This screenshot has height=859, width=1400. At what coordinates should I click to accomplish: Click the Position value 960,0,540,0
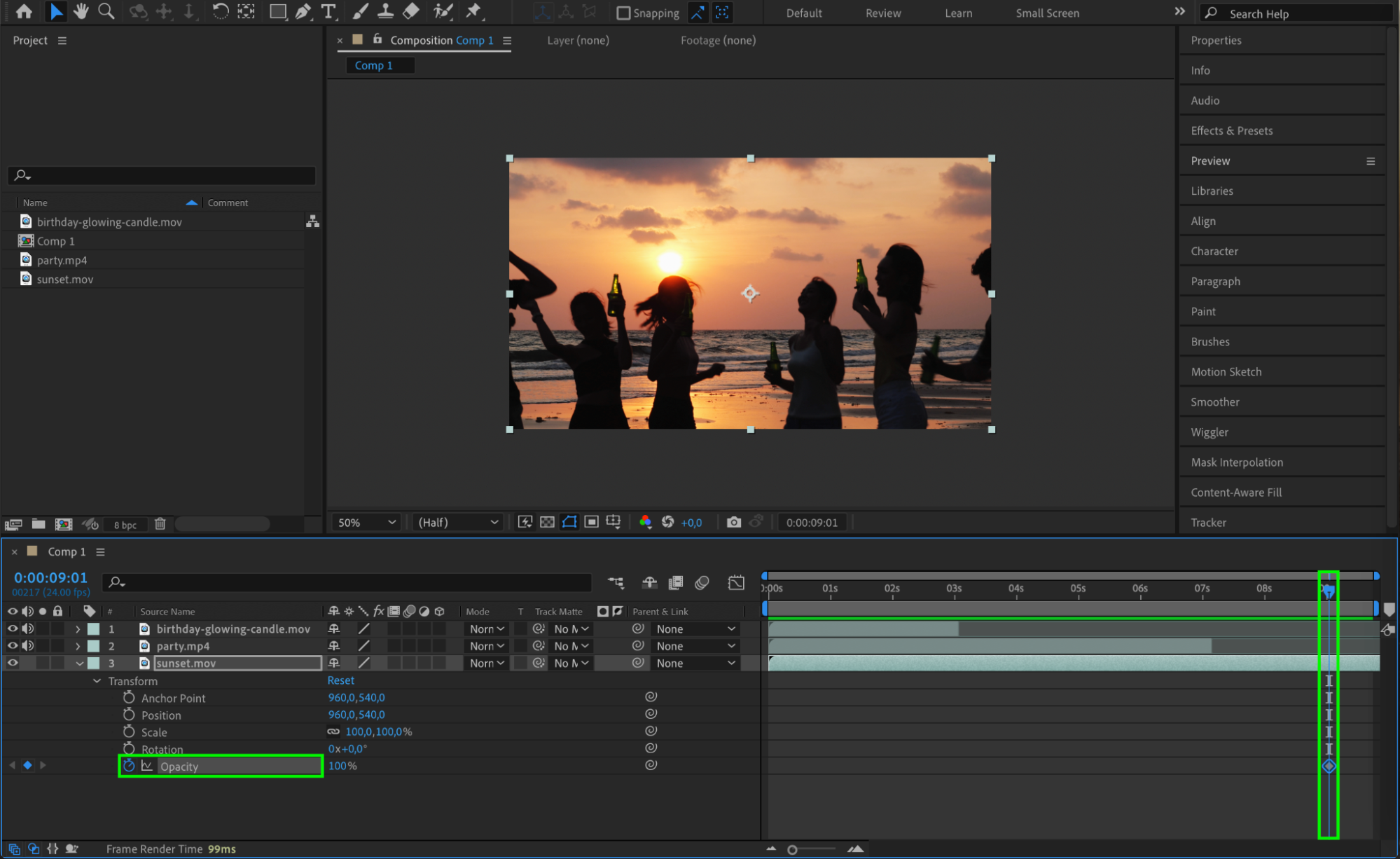(x=356, y=715)
